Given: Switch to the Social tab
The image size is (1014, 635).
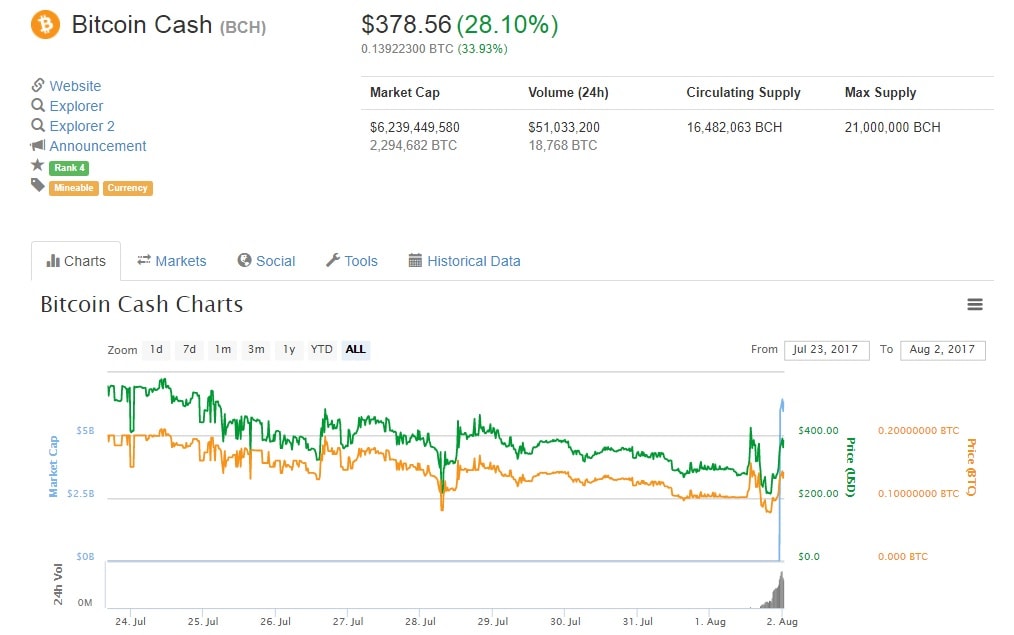Looking at the screenshot, I should point(266,261).
